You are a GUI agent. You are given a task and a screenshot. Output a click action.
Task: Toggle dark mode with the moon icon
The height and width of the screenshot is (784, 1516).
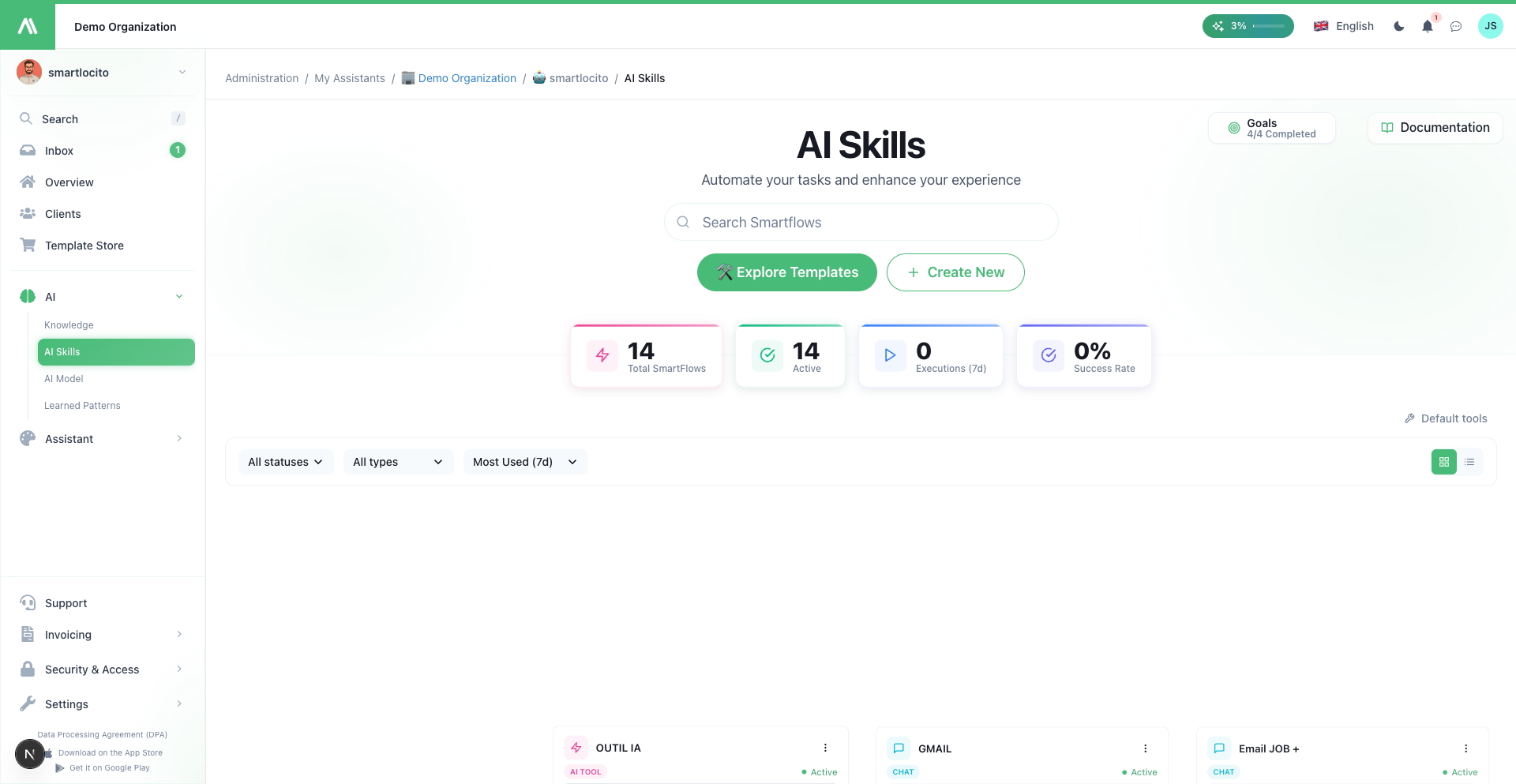(1398, 26)
